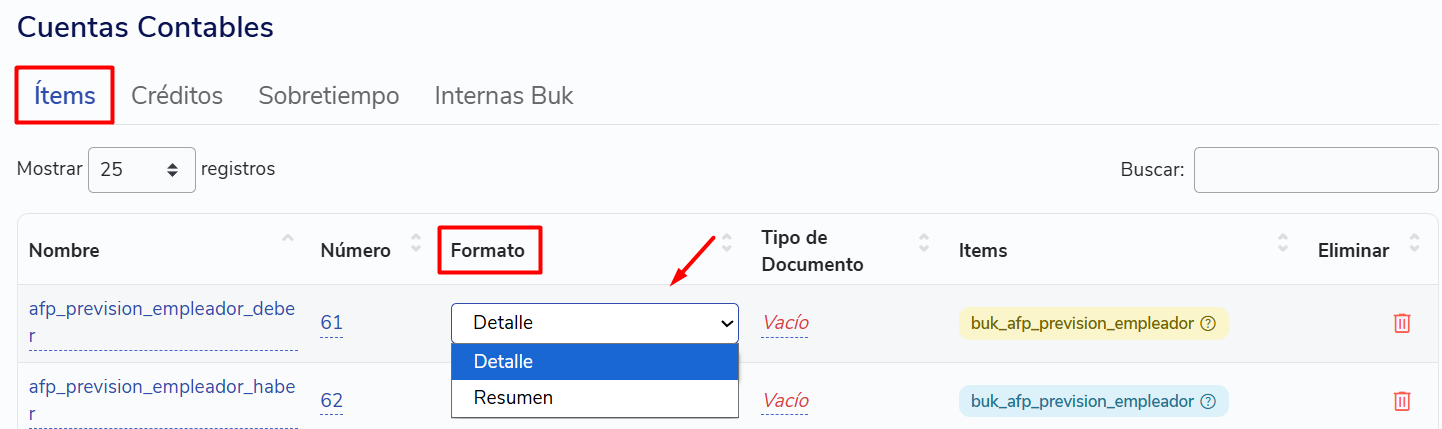Sort by Tipo de Documento column arrows
The height and width of the screenshot is (429, 1442).
coord(924,242)
